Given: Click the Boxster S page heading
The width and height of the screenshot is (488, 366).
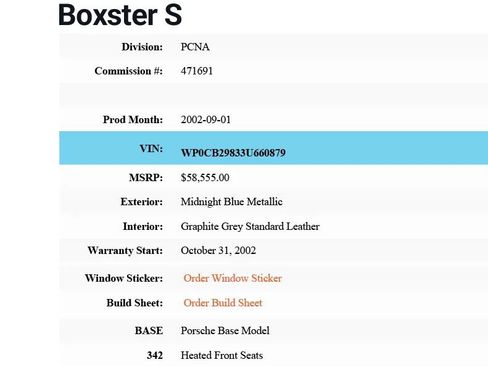Looking at the screenshot, I should pos(120,15).
